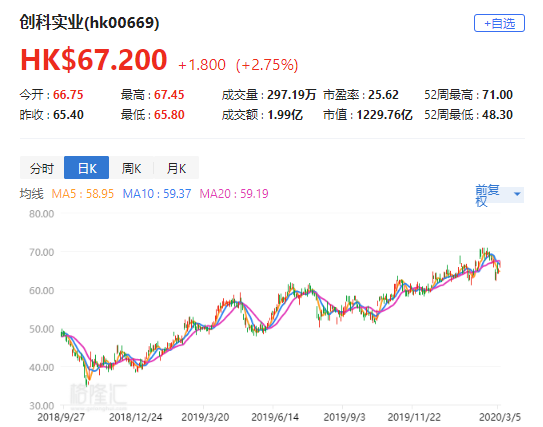Click the 2020/3/5 date axis label
The width and height of the screenshot is (543, 427).
[x=500, y=417]
